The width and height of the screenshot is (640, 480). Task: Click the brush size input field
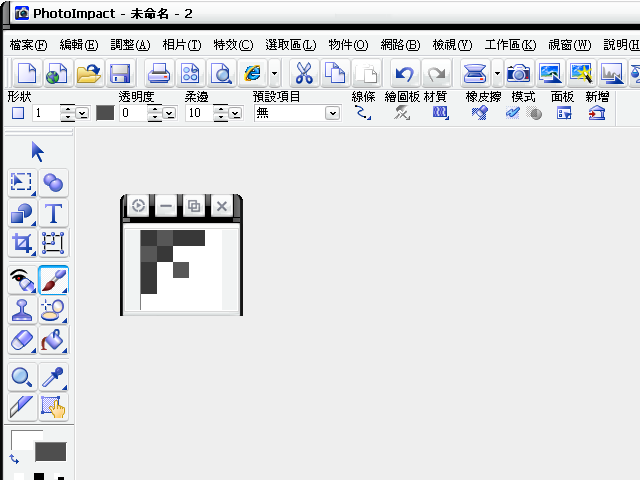[x=47, y=113]
